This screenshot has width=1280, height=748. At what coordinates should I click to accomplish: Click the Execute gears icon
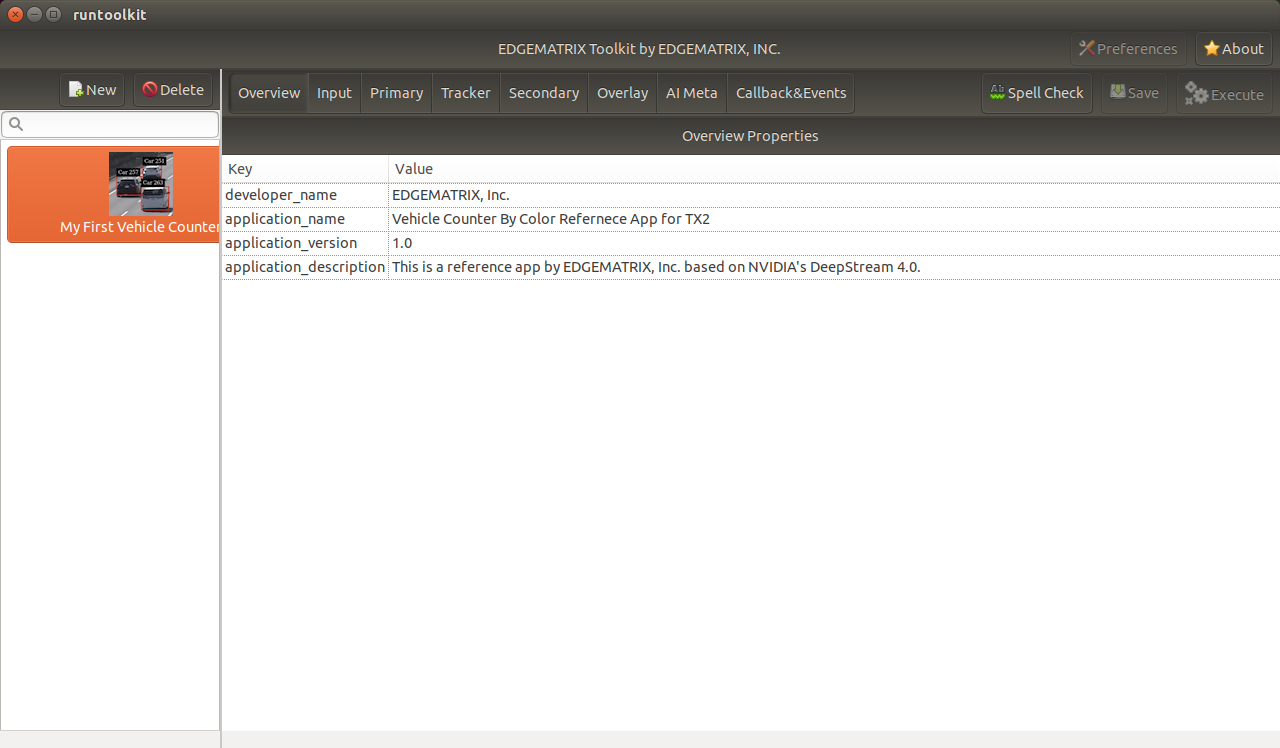pyautogui.click(x=1196, y=94)
